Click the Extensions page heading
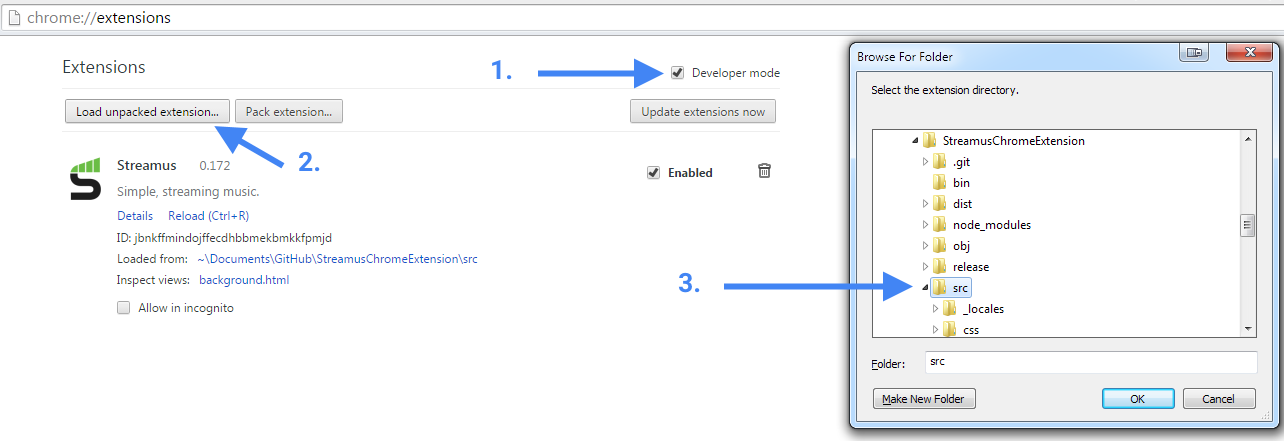This screenshot has width=1284, height=441. [x=104, y=67]
